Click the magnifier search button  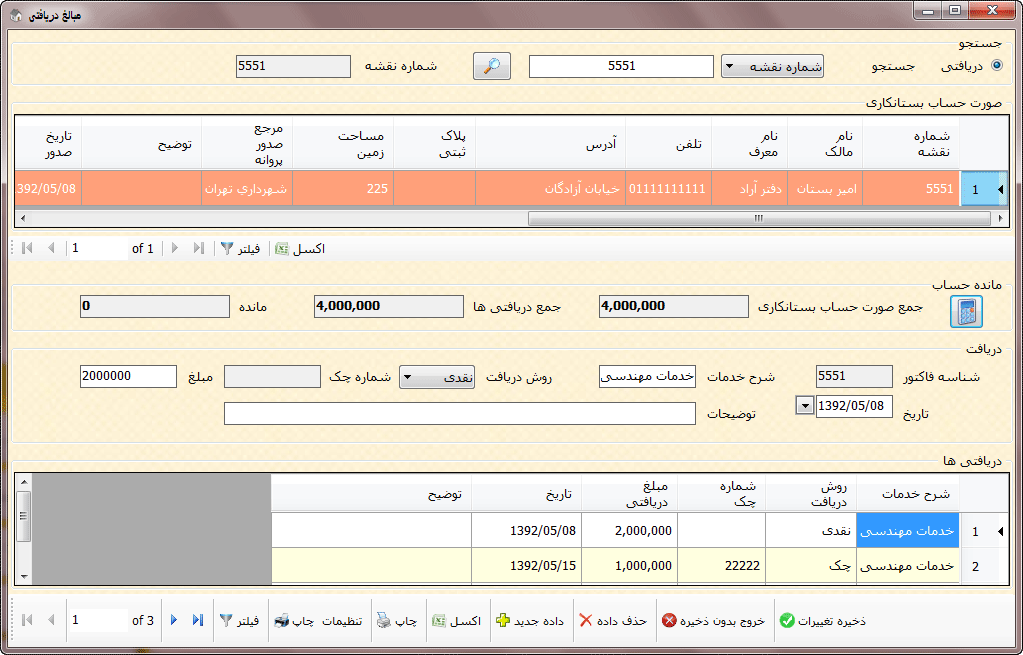tap(492, 66)
